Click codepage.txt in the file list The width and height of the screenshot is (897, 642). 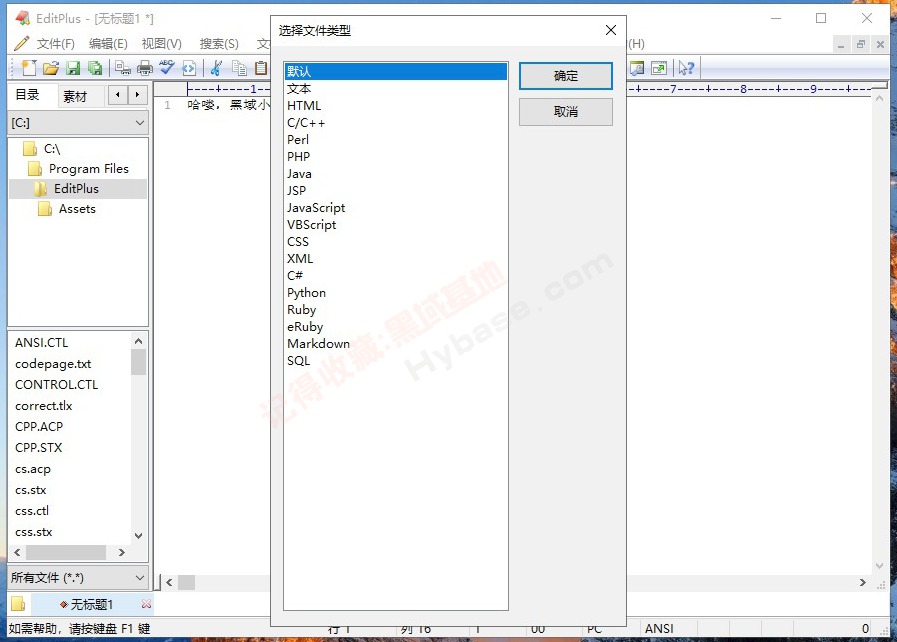pyautogui.click(x=53, y=364)
